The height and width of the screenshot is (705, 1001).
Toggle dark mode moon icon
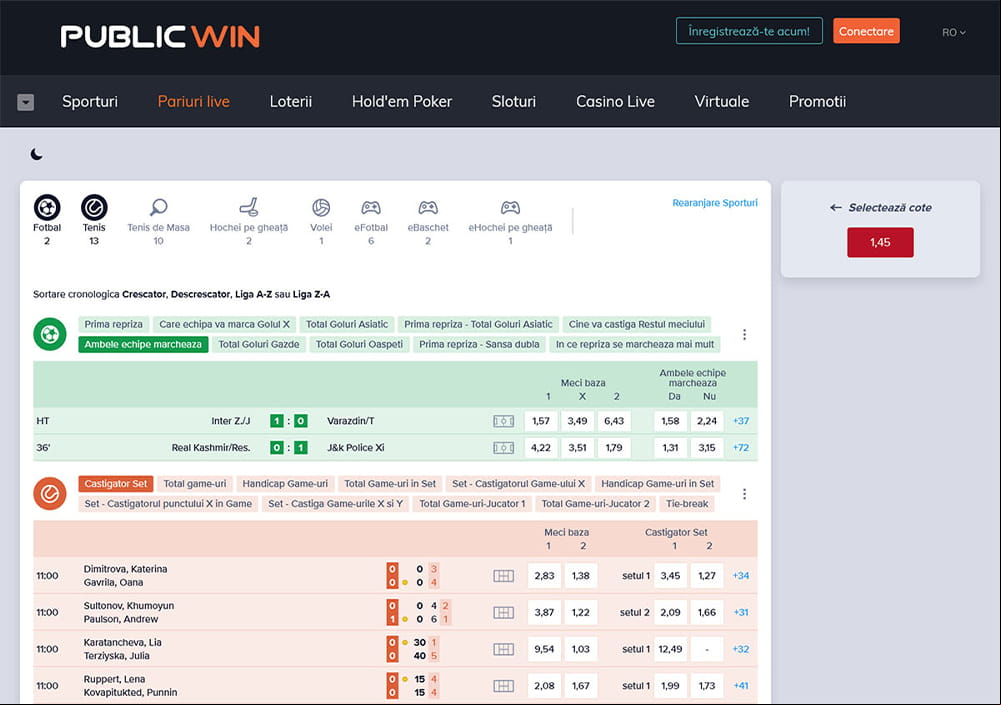[x=37, y=154]
